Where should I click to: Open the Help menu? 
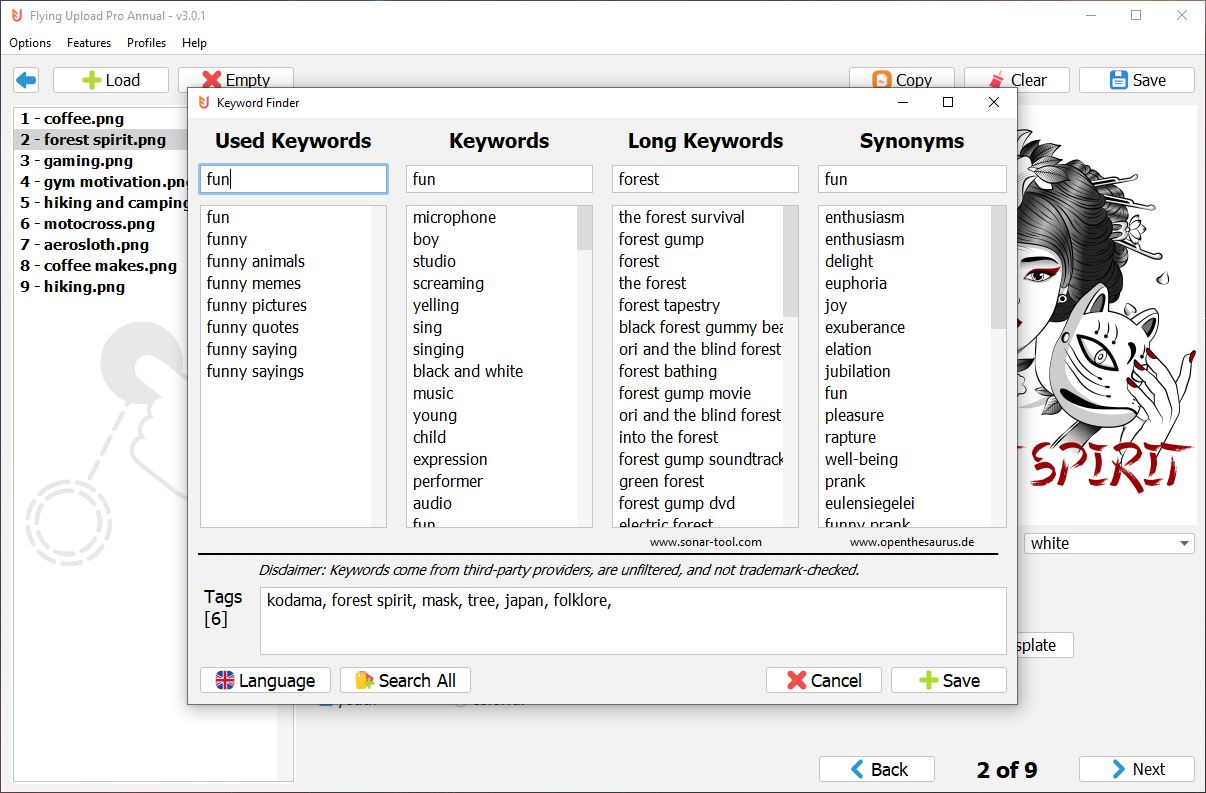click(x=194, y=43)
